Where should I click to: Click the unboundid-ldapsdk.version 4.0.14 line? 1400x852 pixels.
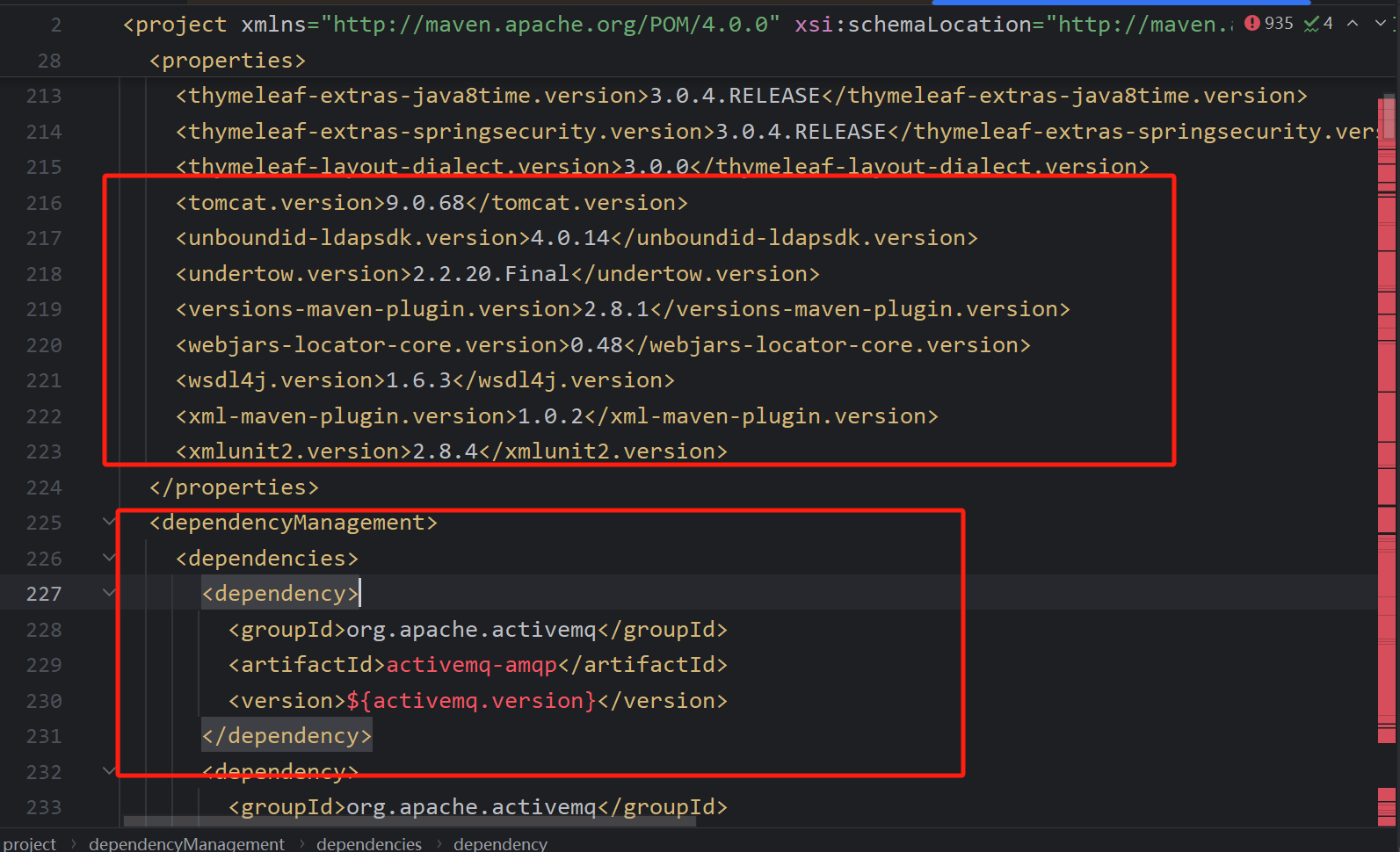tap(577, 238)
